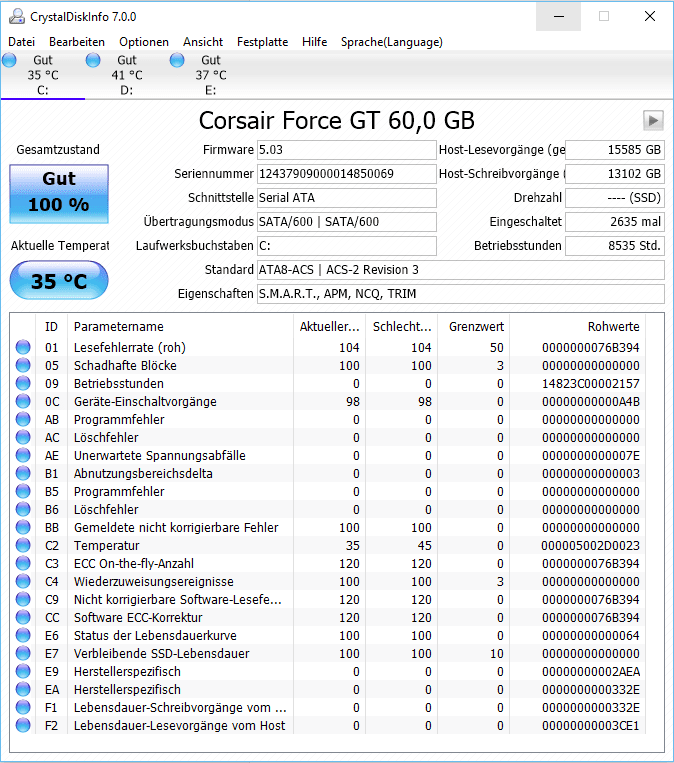Screen dimensions: 674x763
Task: Click raw value 000005002D0023
Action: 591,545
